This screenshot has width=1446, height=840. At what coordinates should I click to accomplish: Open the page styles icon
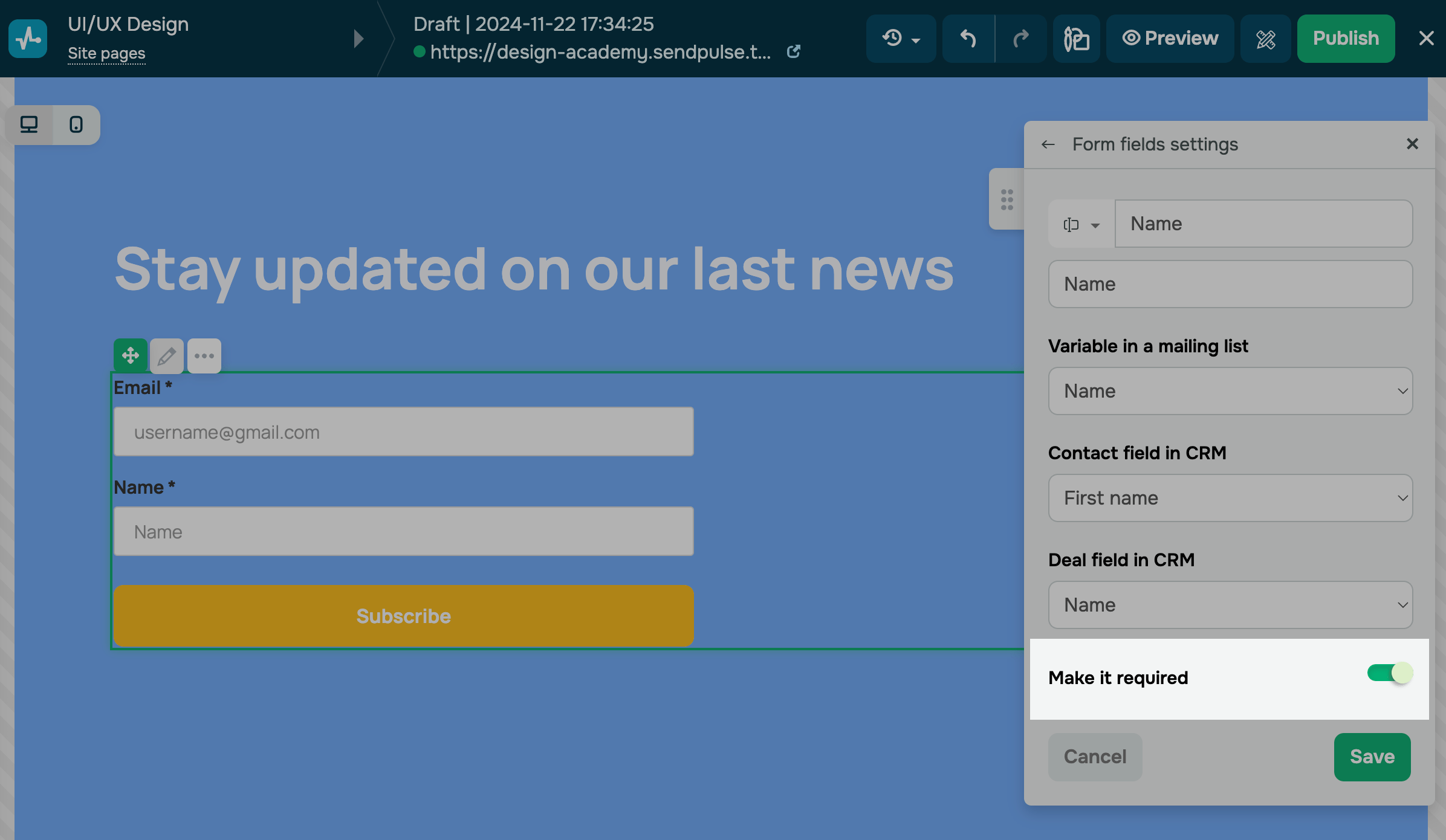(1076, 39)
